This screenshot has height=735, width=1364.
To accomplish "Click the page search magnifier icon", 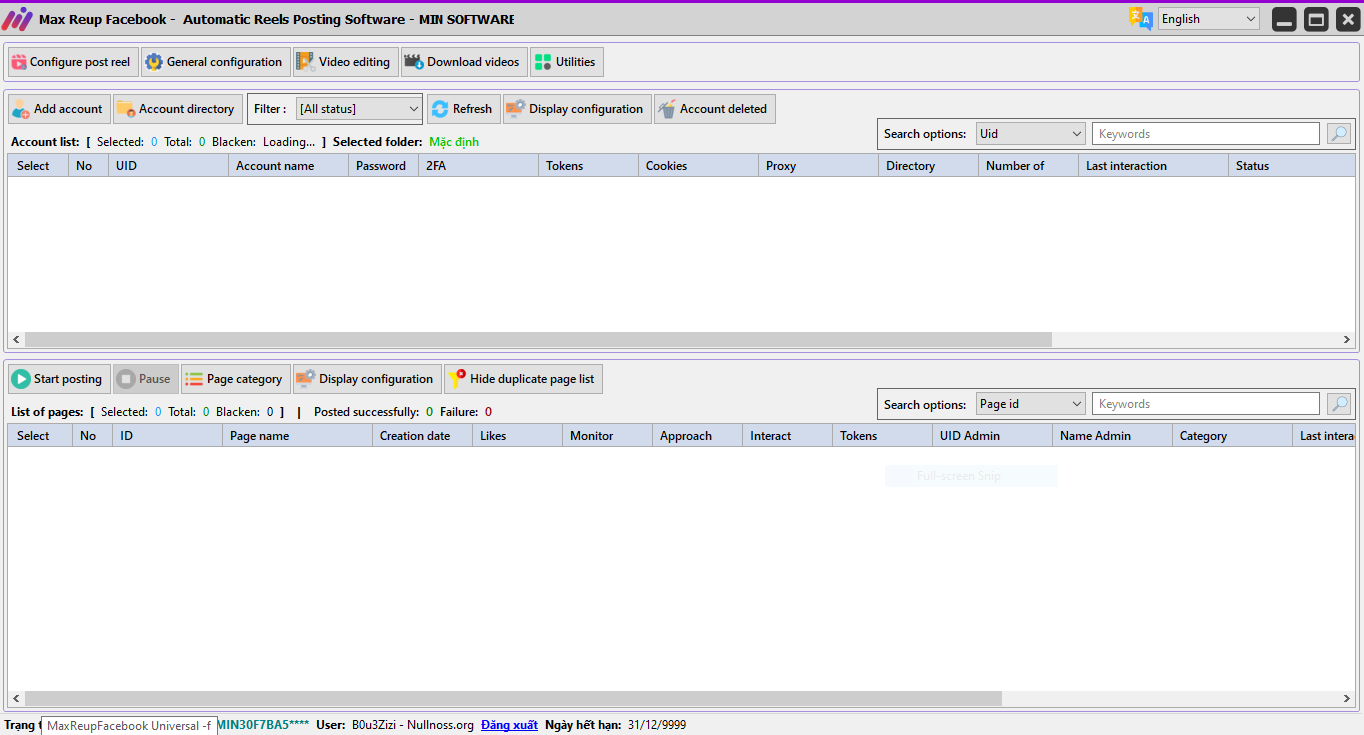I will pyautogui.click(x=1339, y=404).
